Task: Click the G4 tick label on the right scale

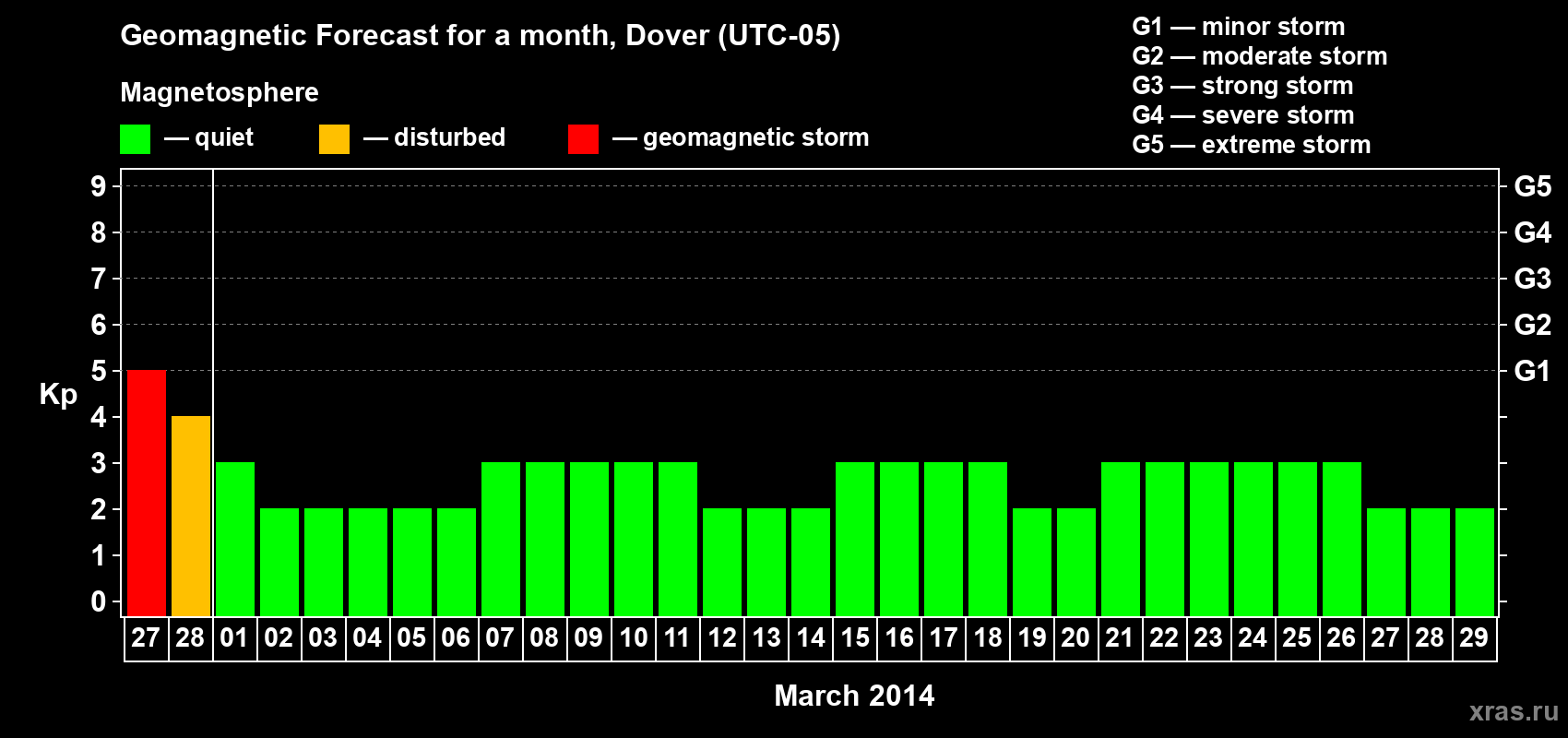Action: point(1532,232)
